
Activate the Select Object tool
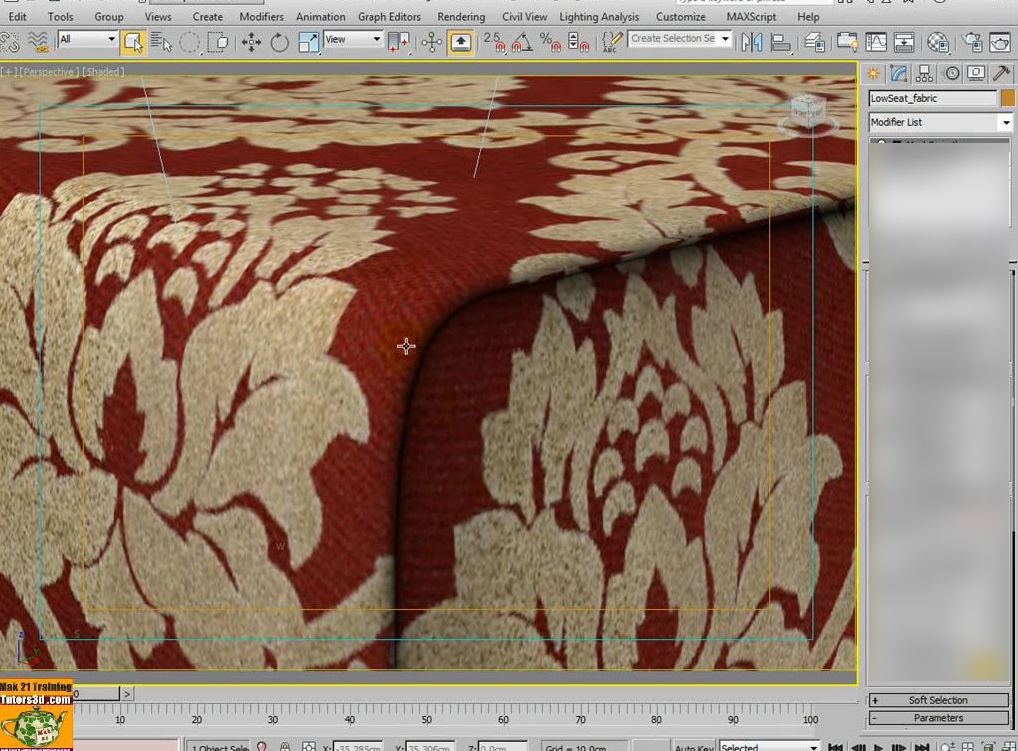pos(133,43)
